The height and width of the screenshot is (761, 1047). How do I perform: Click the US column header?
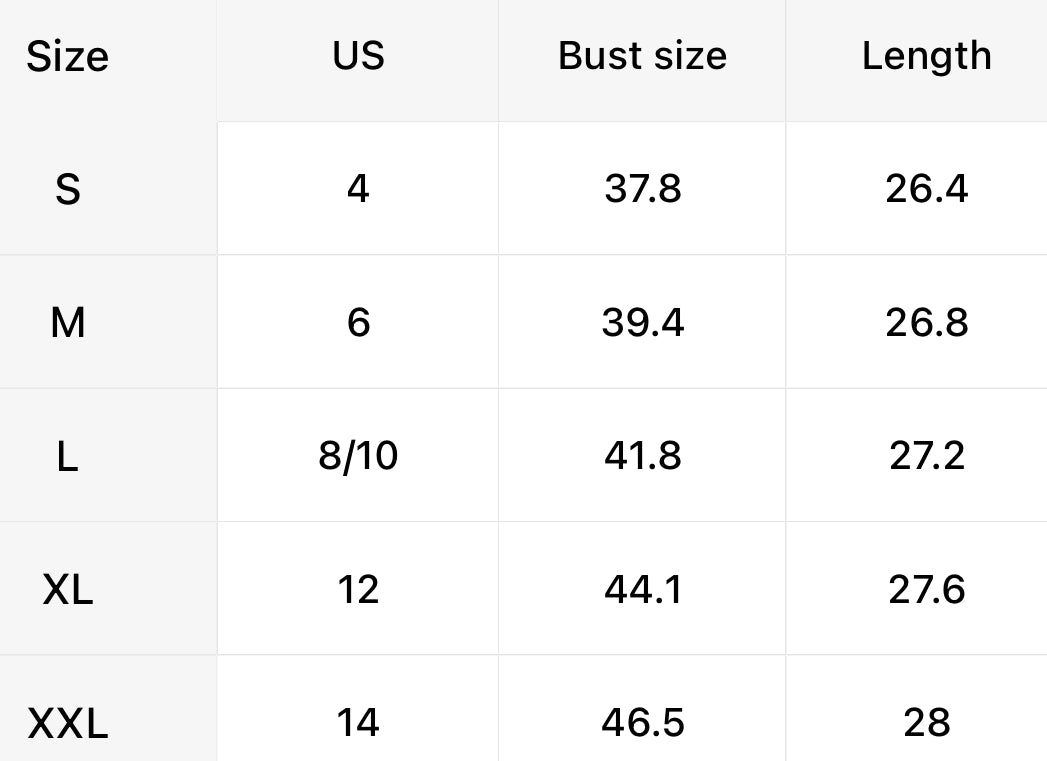358,55
